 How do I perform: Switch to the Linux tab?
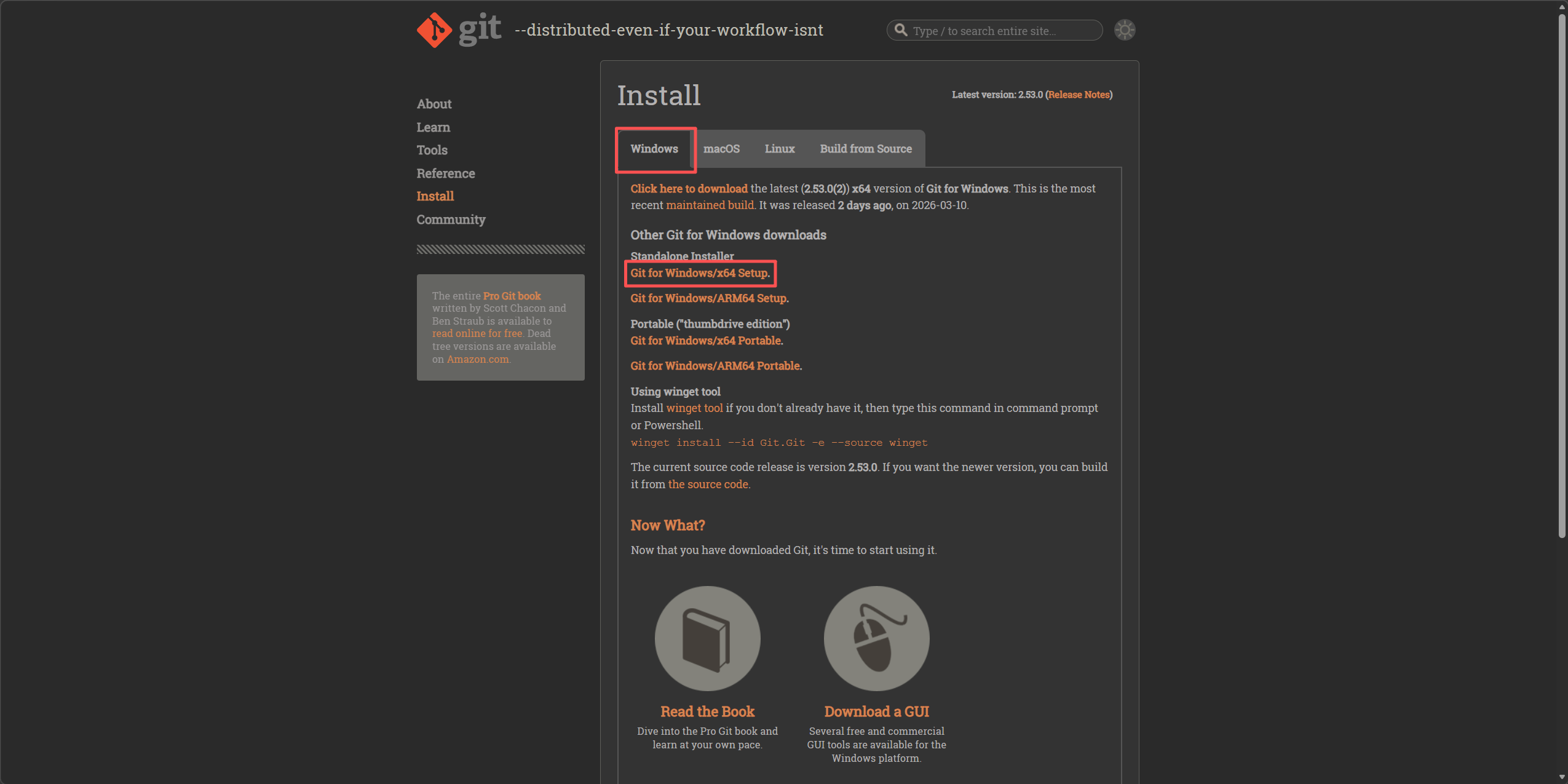(x=779, y=149)
